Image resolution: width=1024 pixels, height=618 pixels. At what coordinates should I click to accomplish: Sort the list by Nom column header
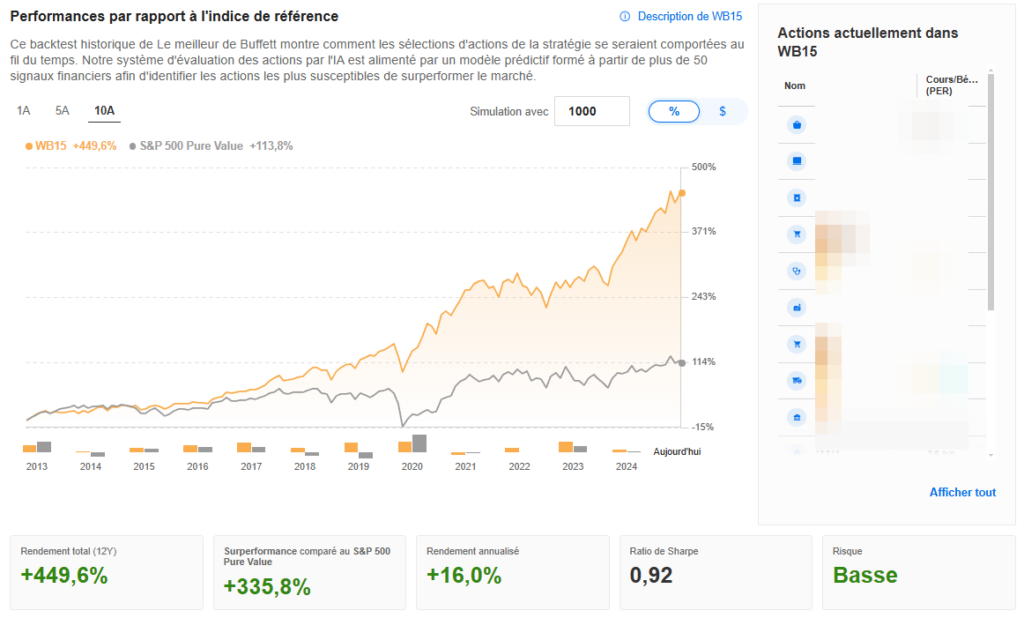click(x=795, y=86)
